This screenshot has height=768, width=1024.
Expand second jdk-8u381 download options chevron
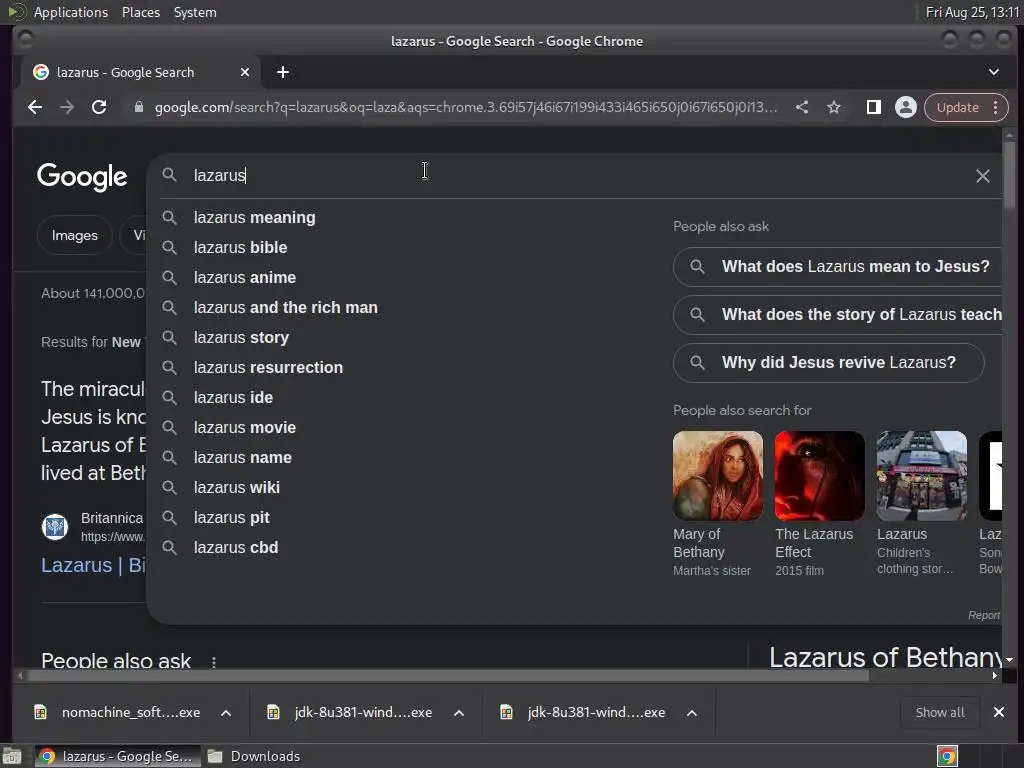click(x=692, y=712)
